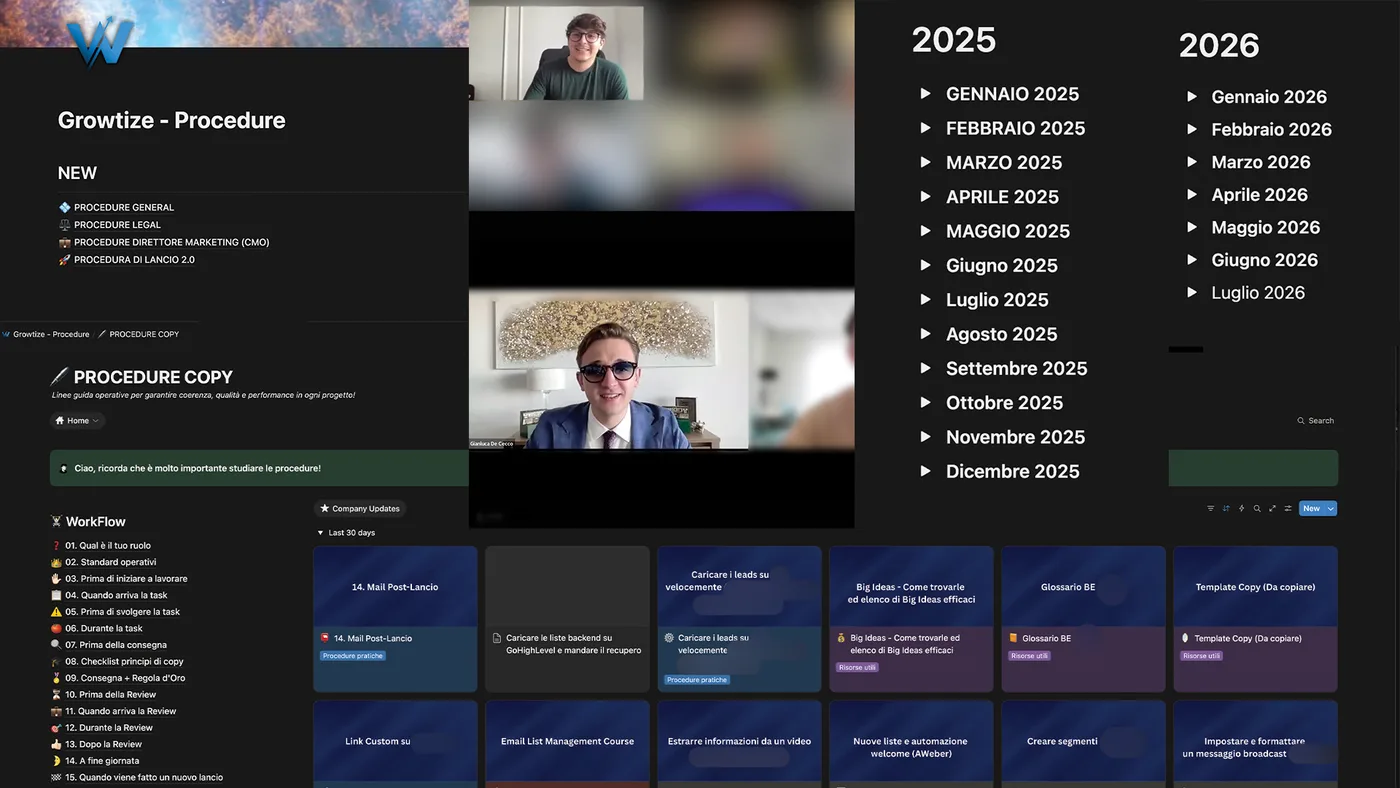Expand the Luglio 2026 toggle
This screenshot has width=1400, height=788.
pyautogui.click(x=1191, y=293)
